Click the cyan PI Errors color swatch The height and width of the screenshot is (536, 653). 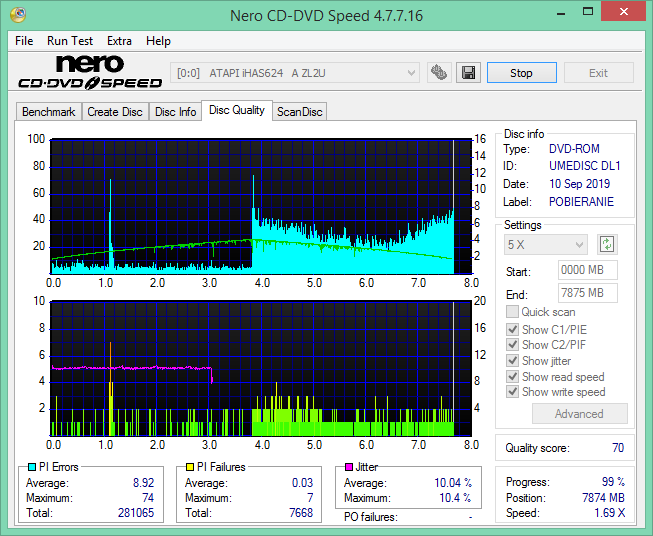32,467
